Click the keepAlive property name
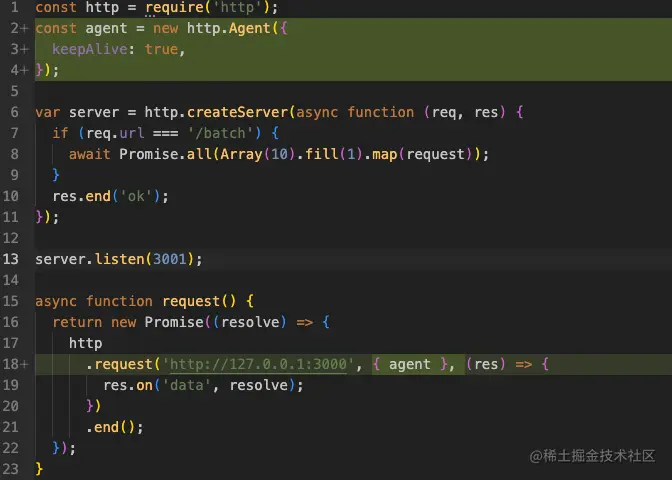Screen dimensions: 672x480 click(90, 49)
